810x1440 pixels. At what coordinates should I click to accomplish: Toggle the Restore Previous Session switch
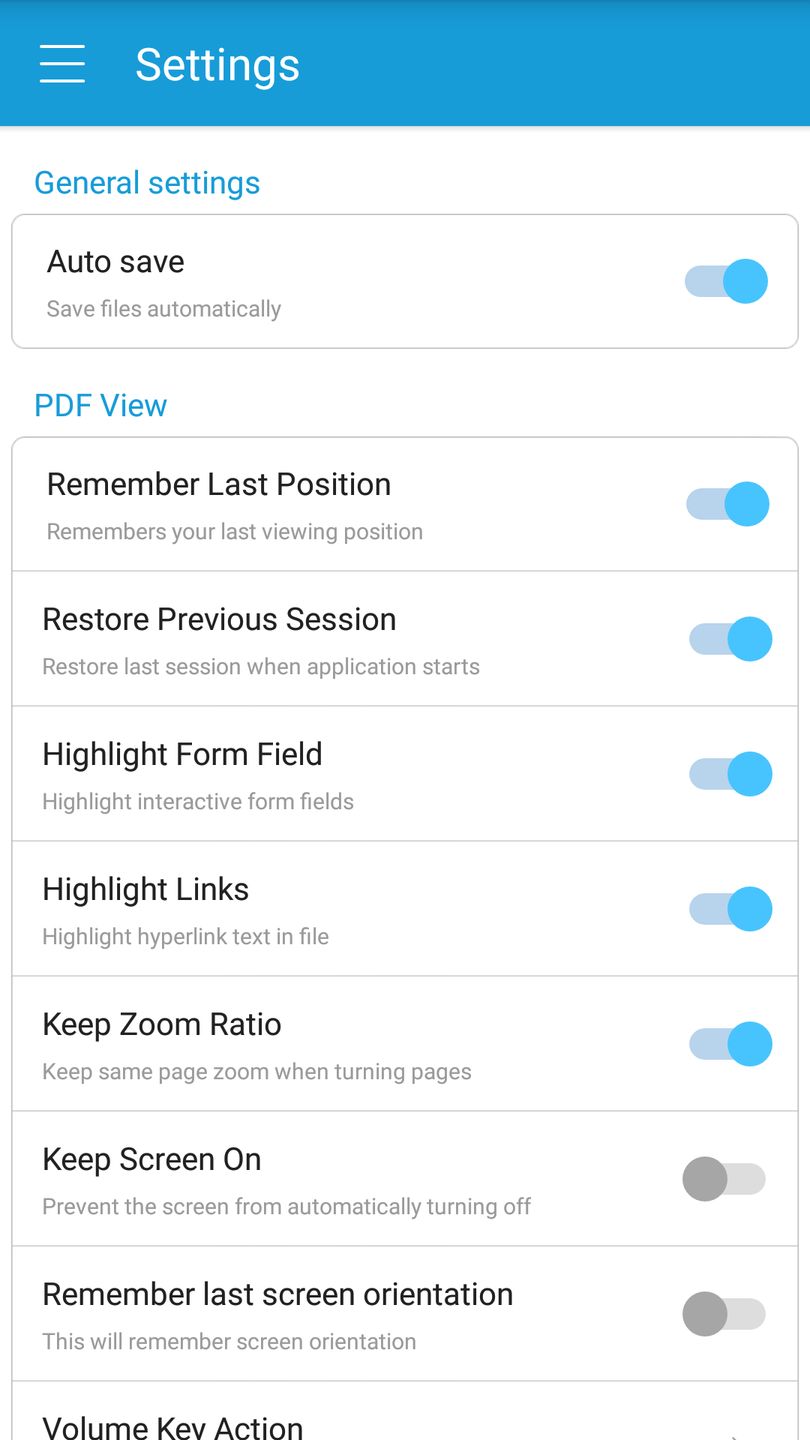[x=731, y=639]
